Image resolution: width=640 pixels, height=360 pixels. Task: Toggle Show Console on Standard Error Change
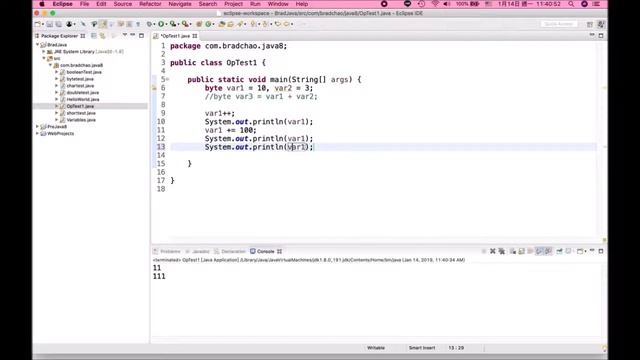click(548, 251)
